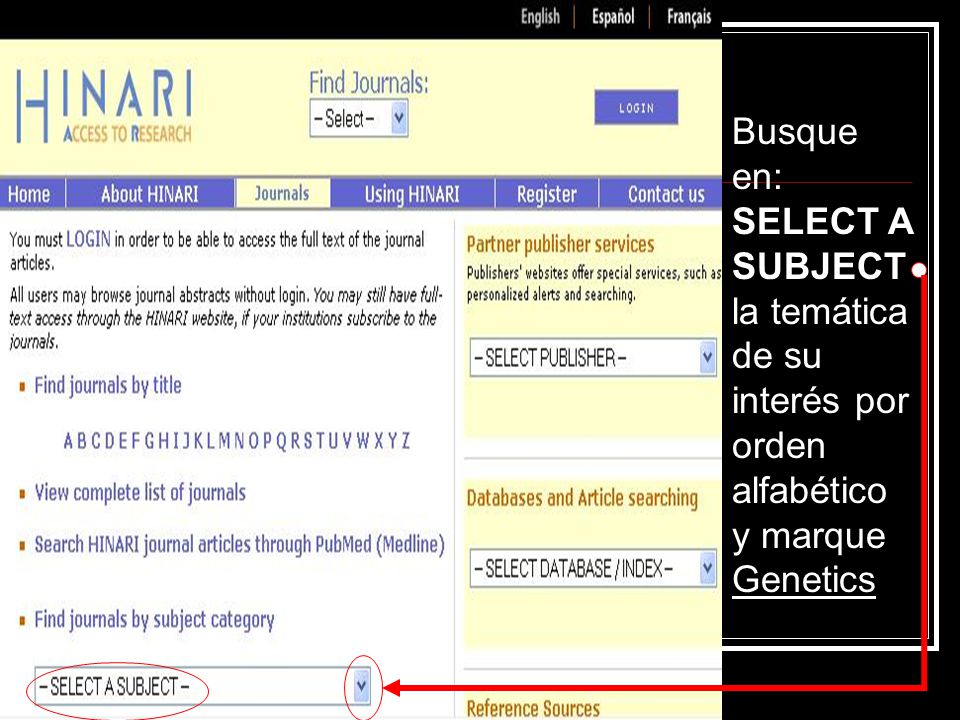Click the Reference Sources heading
Image resolution: width=960 pixels, height=720 pixels.
point(533,708)
